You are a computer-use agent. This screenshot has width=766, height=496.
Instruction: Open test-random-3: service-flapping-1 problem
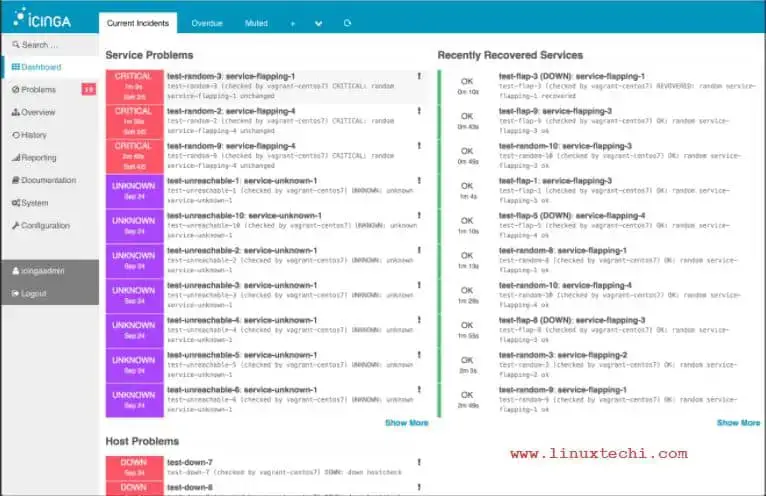click(231, 76)
